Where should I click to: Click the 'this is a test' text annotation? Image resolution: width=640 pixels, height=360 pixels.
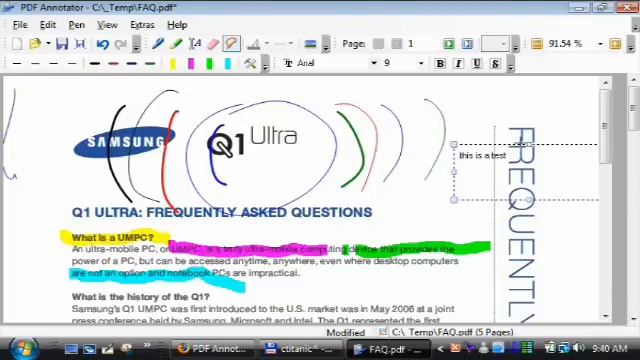[482, 156]
